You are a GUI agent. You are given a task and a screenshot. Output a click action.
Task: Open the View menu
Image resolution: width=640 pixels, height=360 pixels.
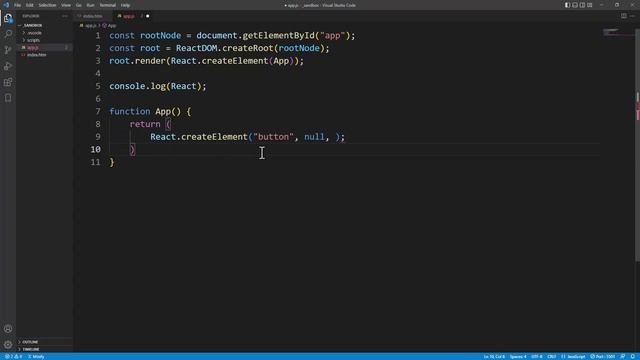pos(66,5)
